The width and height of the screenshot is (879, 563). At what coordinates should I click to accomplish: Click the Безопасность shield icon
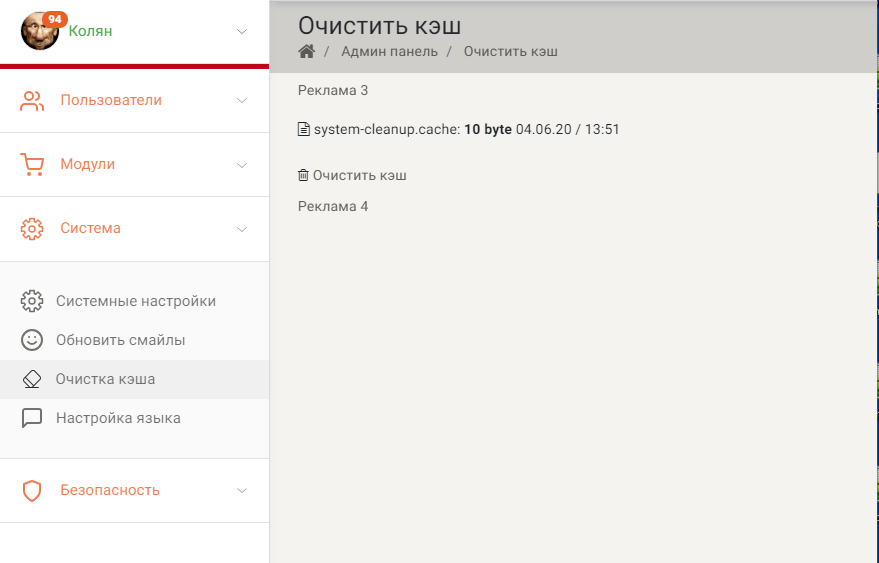tap(32, 491)
